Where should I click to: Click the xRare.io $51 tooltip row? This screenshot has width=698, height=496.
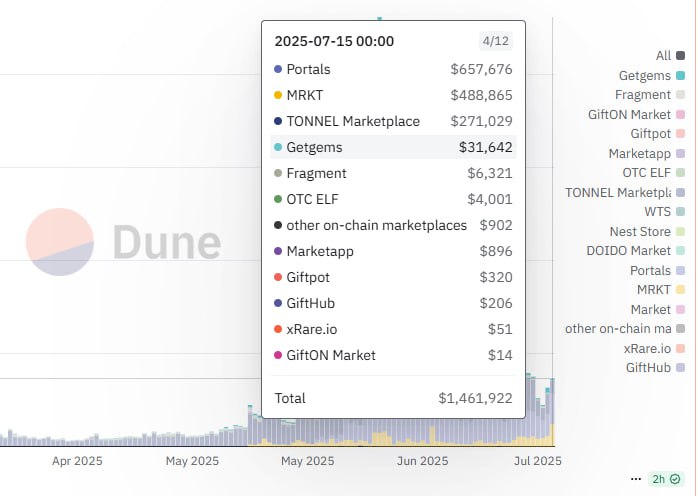click(393, 329)
